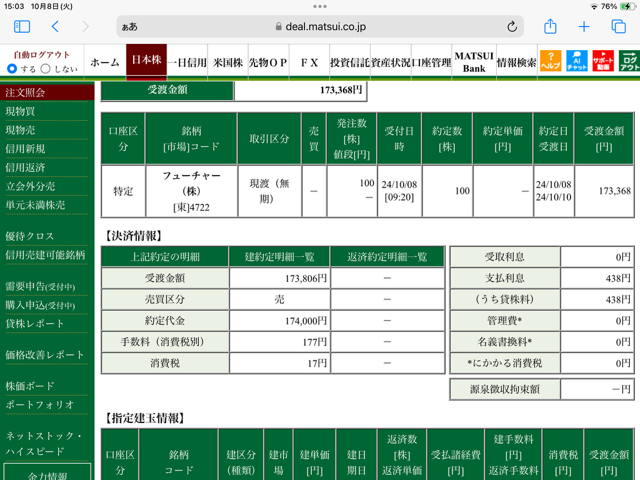Click the 177円 commission value
This screenshot has width=640, height=480.
(x=315, y=342)
